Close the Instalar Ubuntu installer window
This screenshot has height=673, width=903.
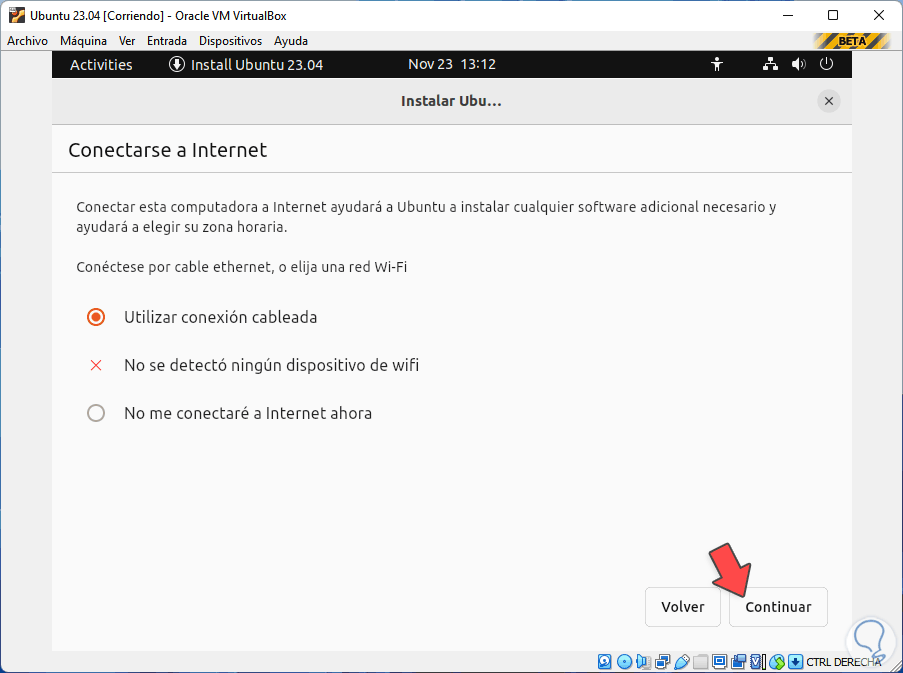(829, 101)
